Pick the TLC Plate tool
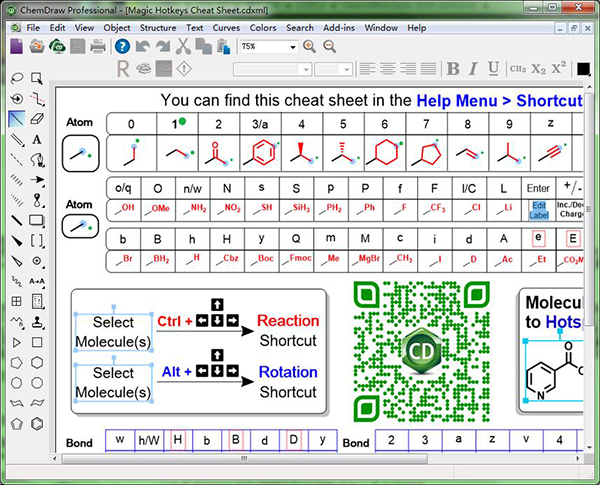Image resolution: width=600 pixels, height=485 pixels. 37,302
